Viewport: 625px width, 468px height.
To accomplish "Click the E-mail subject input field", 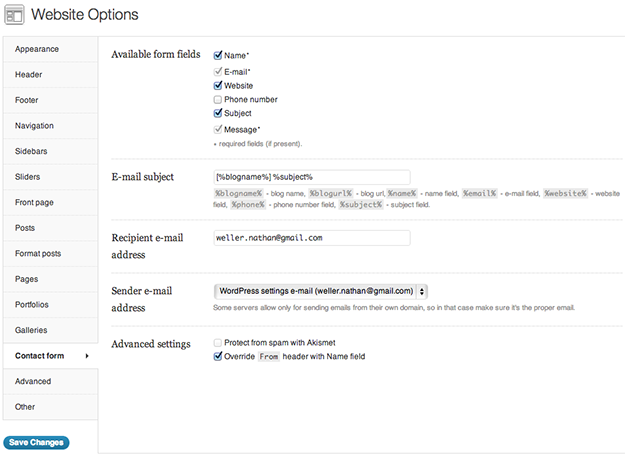I will [311, 177].
